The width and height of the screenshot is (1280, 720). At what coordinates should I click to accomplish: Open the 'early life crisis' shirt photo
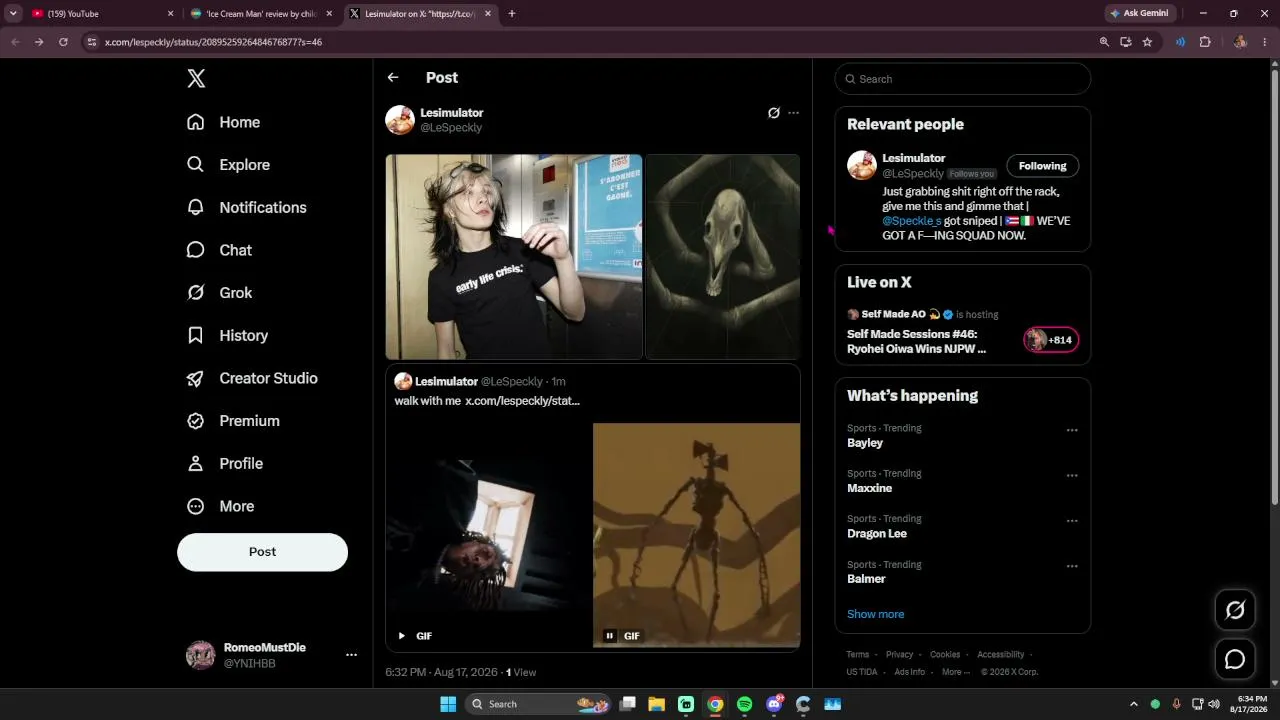point(514,257)
